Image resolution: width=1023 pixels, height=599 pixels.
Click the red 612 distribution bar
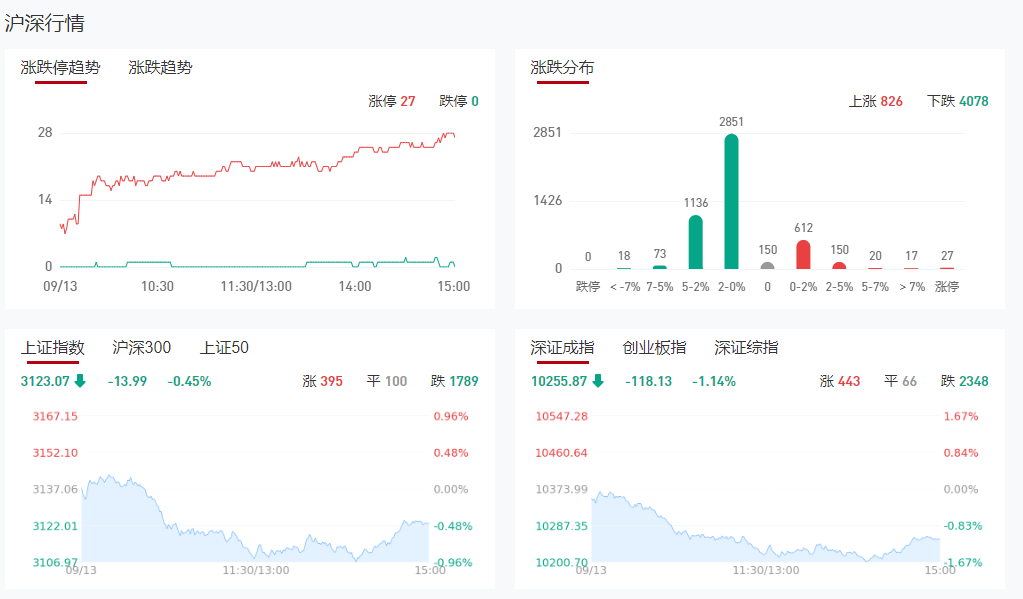(803, 254)
